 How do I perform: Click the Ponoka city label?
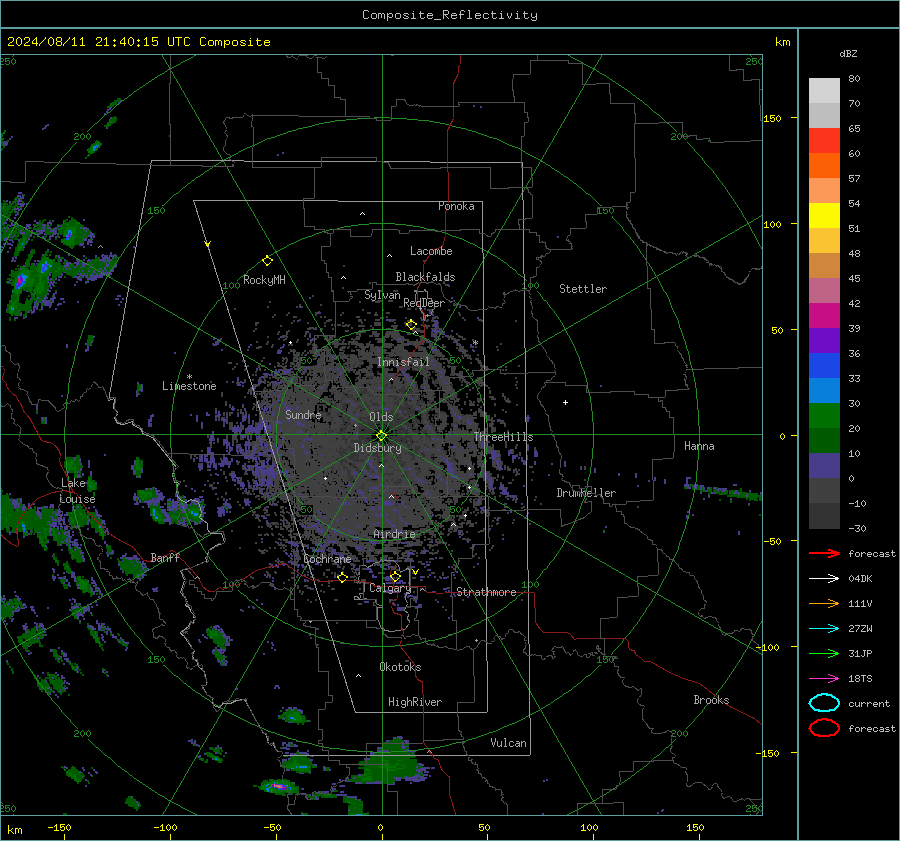[x=456, y=206]
